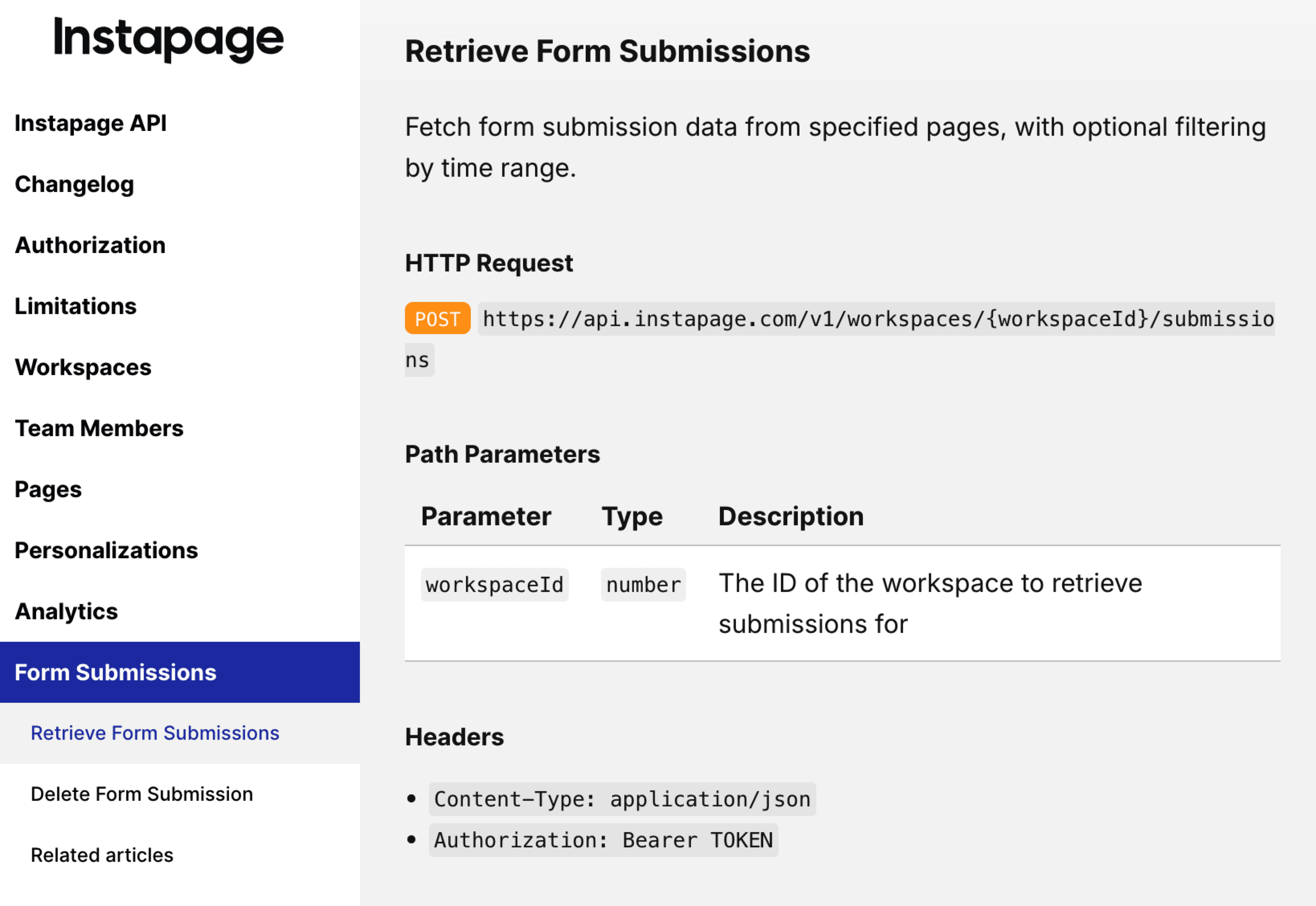The width and height of the screenshot is (1316, 906).
Task: Select Analytics in the sidebar
Action: [x=66, y=611]
